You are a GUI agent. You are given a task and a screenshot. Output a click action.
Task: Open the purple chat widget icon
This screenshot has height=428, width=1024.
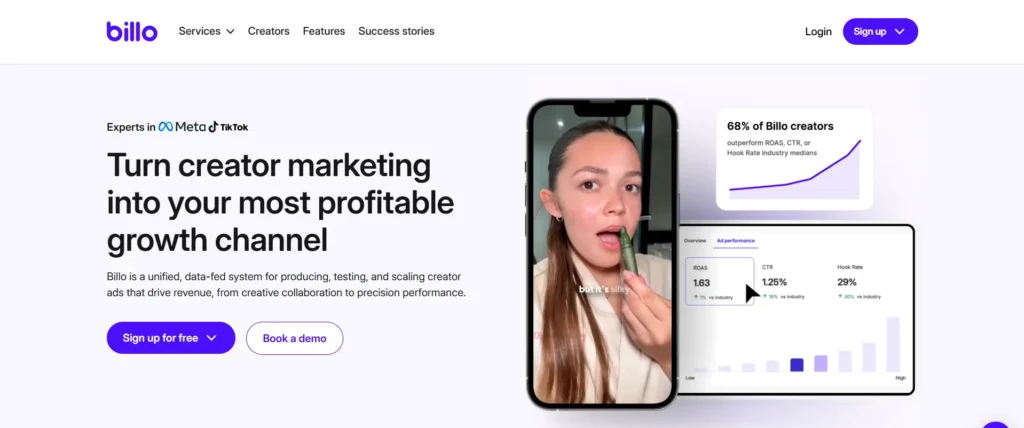[997, 423]
